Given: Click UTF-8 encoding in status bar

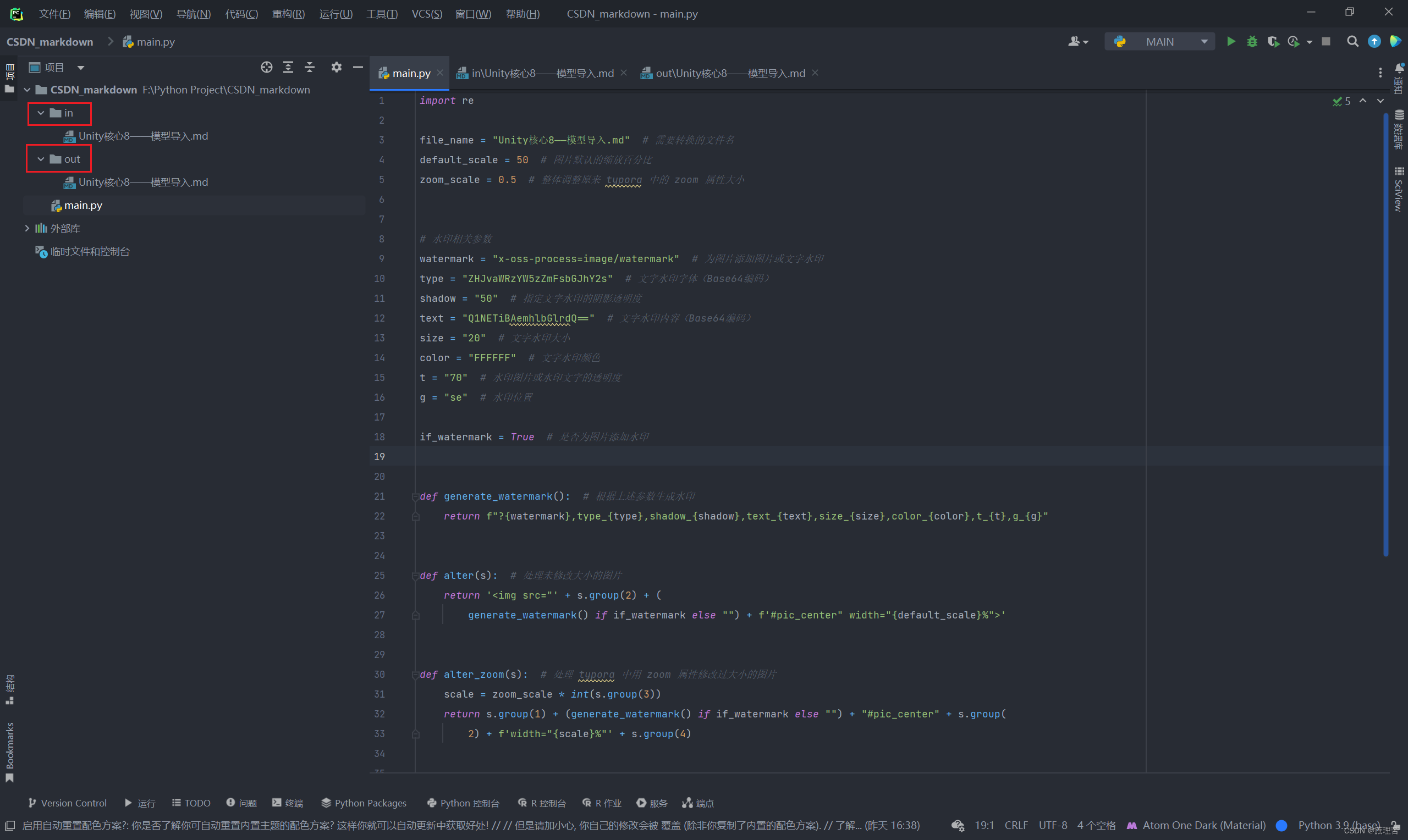Looking at the screenshot, I should (x=1053, y=826).
